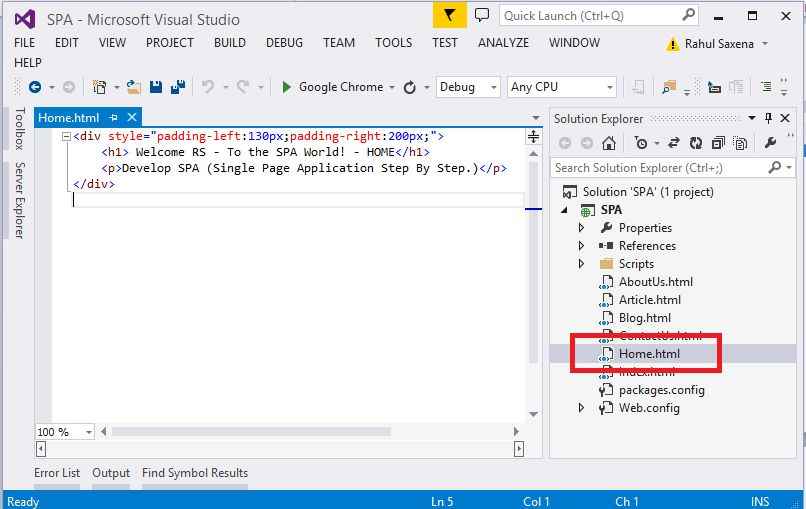Expand the Scripts folder

pyautogui.click(x=581, y=264)
